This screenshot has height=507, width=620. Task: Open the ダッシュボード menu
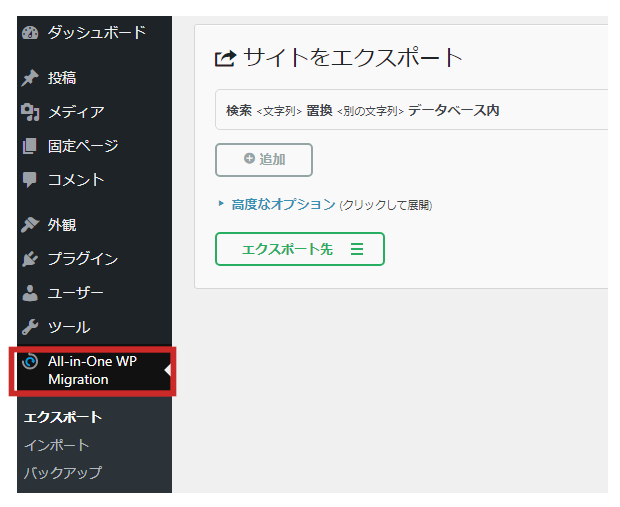pyautogui.click(x=95, y=33)
